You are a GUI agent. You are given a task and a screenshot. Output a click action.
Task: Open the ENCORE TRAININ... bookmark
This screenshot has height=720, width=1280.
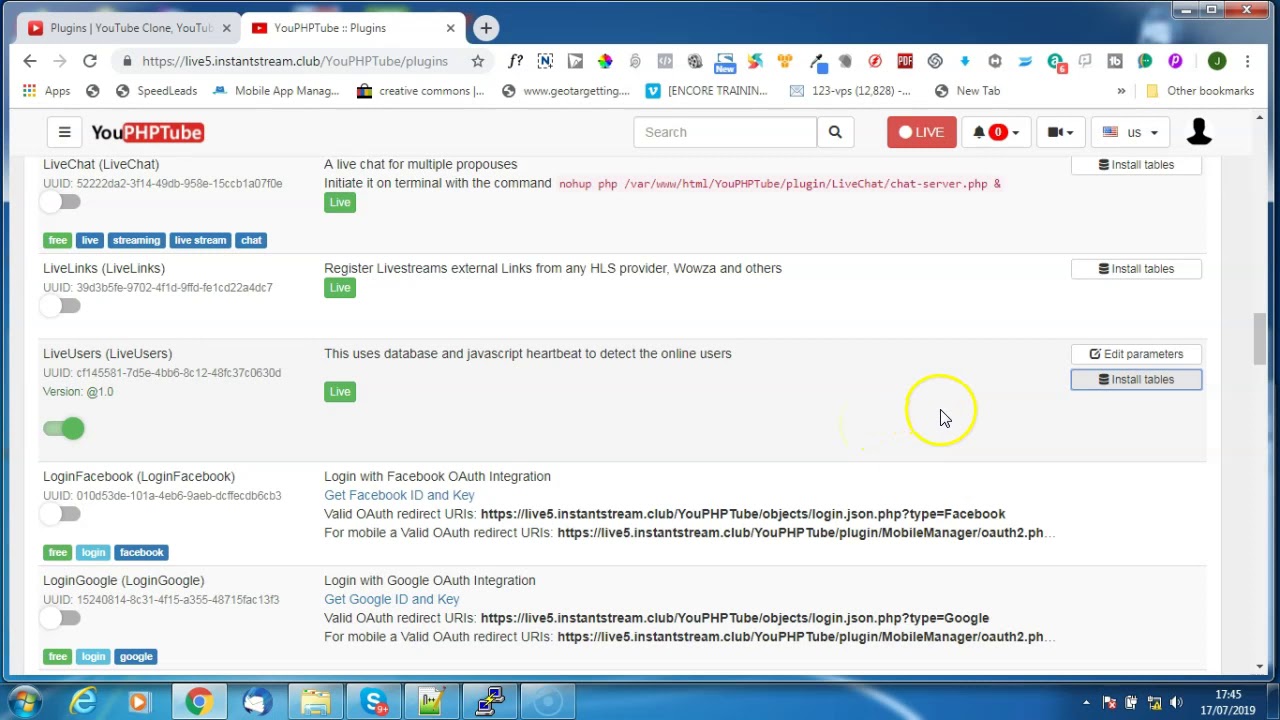coord(706,91)
